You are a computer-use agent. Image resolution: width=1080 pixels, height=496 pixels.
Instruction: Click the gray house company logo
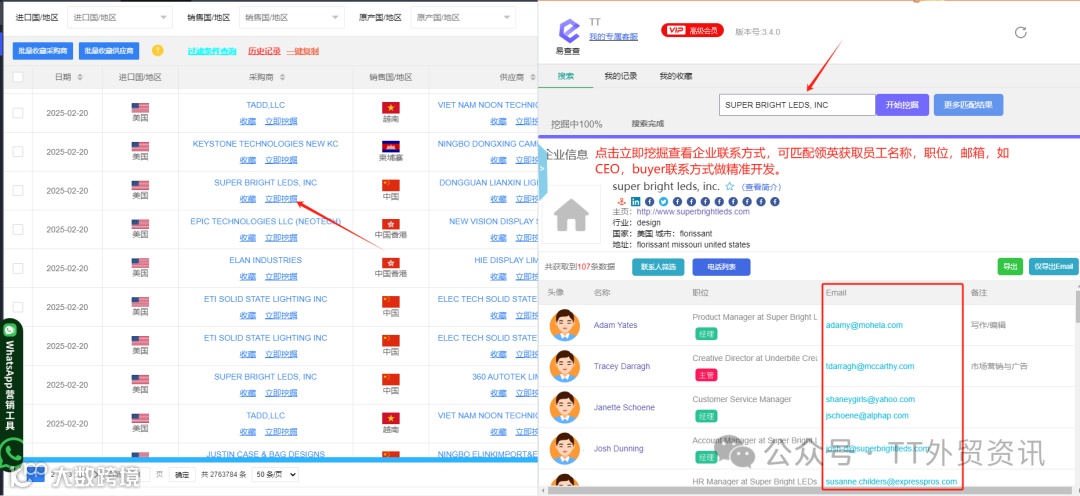point(571,214)
